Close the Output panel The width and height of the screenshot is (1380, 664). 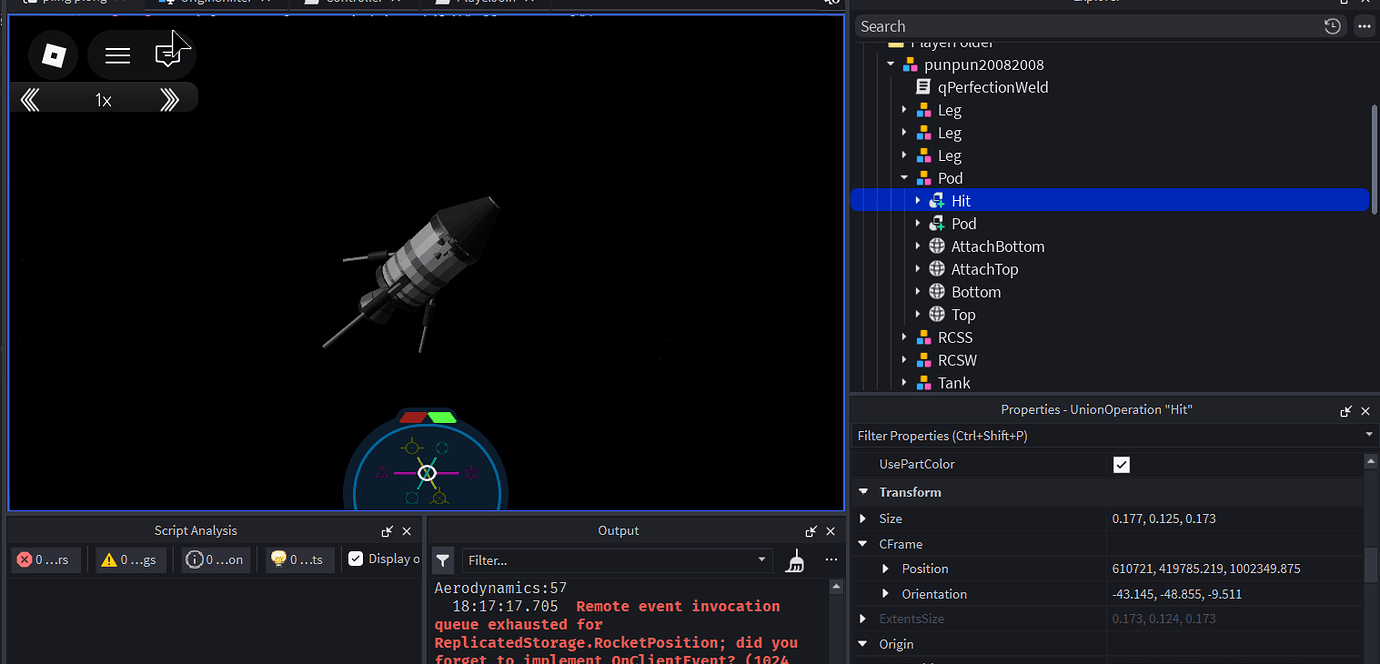(831, 531)
